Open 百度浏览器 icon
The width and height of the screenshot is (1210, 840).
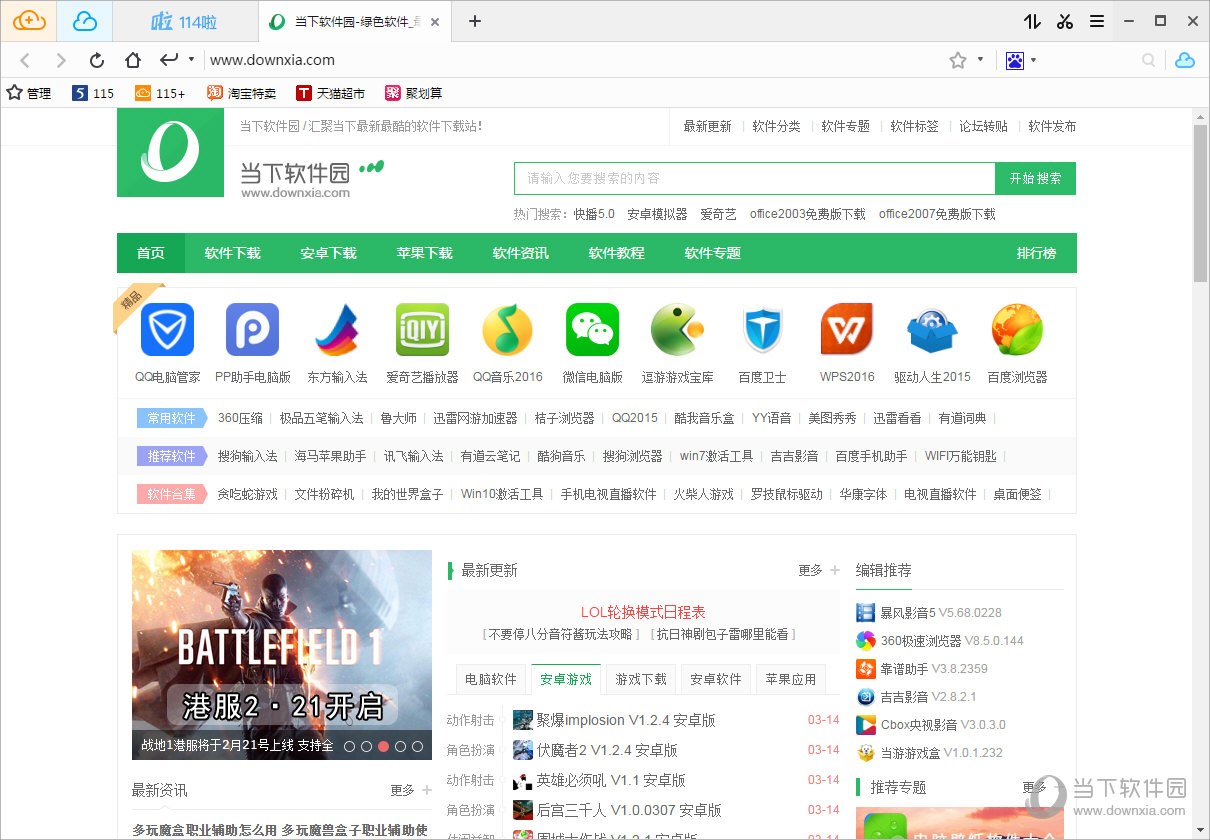1017,330
